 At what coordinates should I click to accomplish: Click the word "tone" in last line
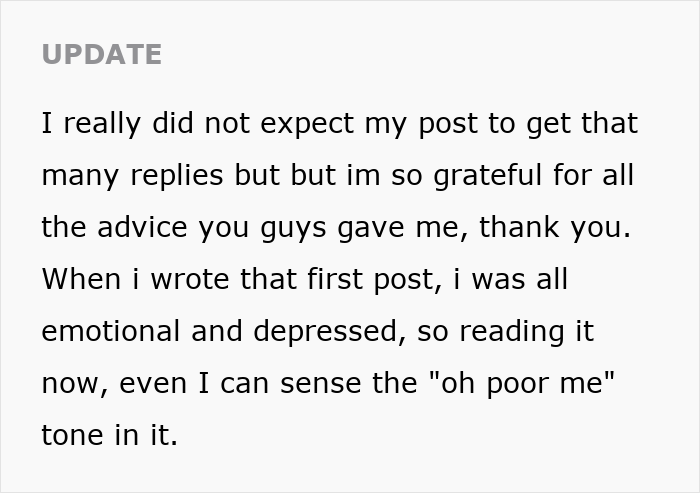point(72,435)
